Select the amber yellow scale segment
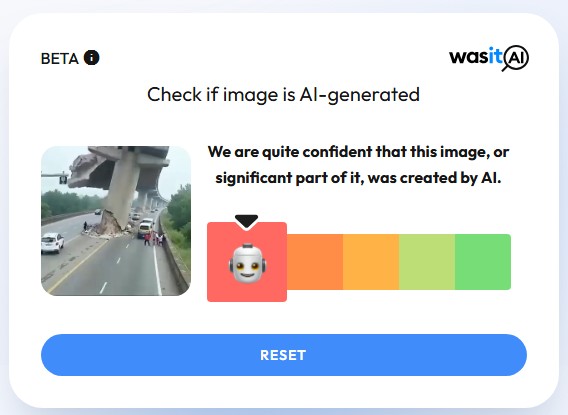 371,262
